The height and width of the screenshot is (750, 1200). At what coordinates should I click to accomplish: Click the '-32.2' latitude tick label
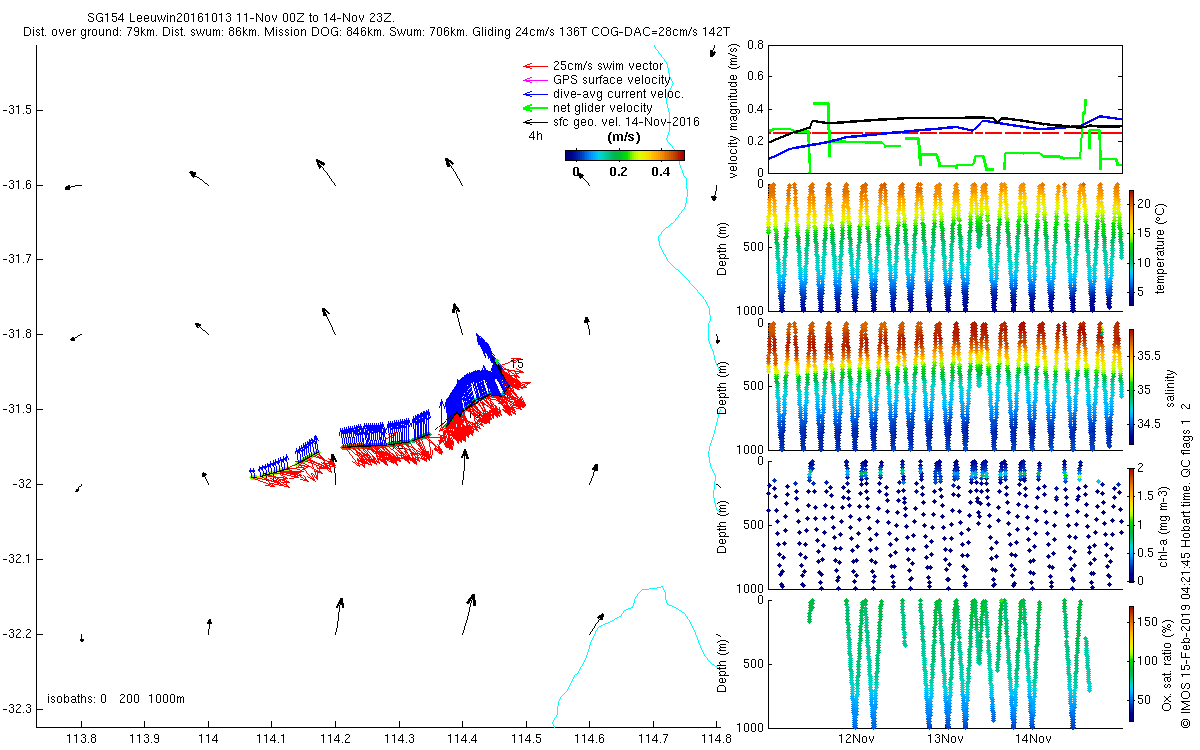pos(17,634)
